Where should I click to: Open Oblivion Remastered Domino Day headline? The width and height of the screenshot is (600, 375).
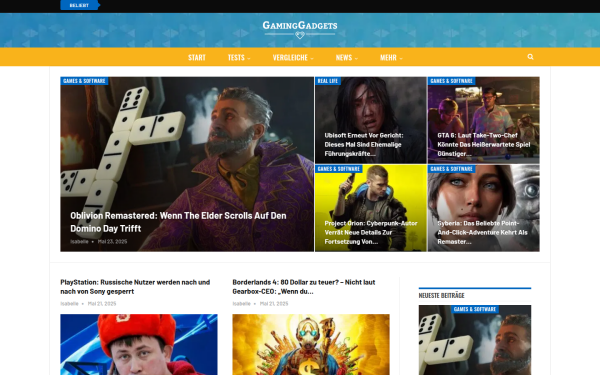178,222
